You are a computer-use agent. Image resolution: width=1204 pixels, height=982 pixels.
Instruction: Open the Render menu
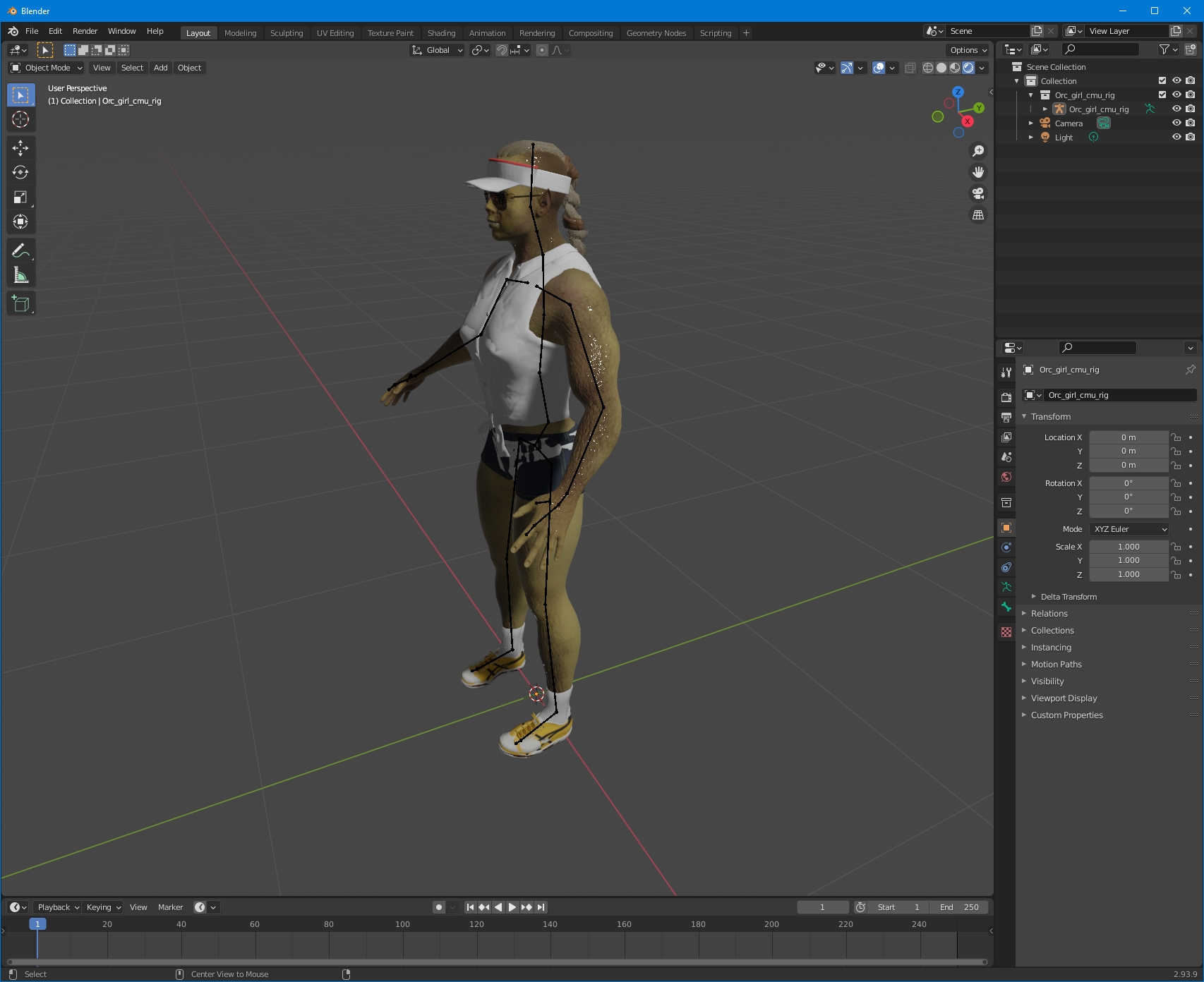pos(85,31)
